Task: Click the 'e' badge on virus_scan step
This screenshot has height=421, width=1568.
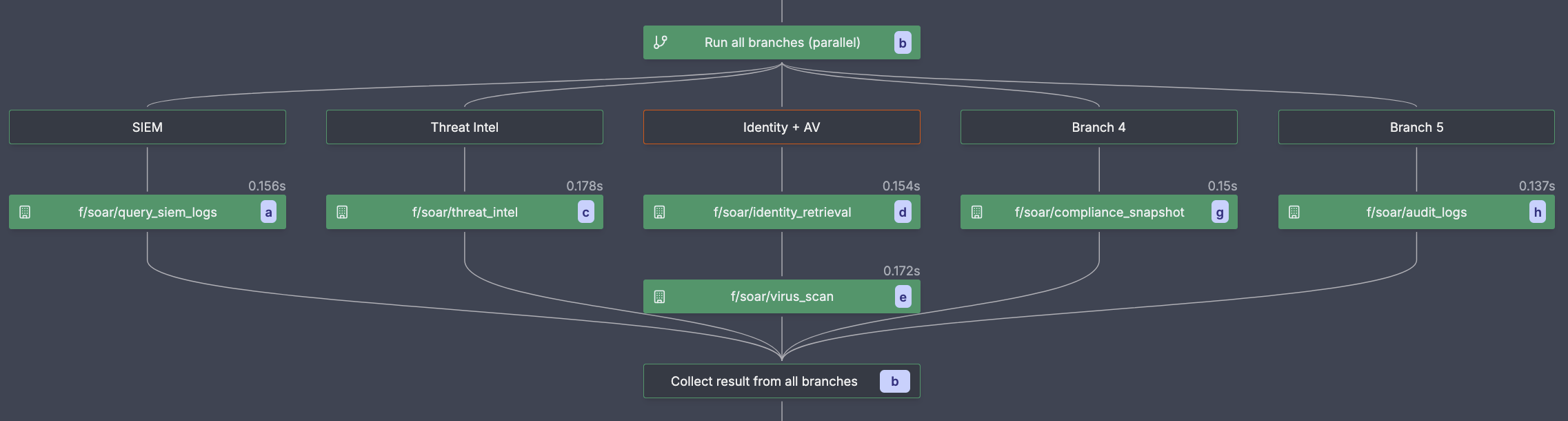Action: pos(903,297)
